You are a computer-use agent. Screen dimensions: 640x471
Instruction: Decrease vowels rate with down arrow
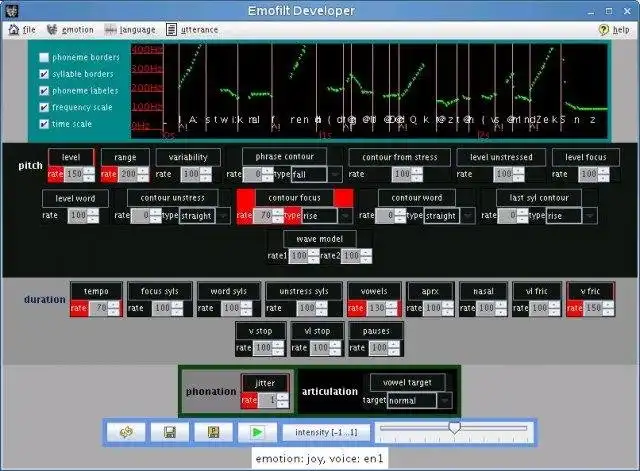coord(392,312)
